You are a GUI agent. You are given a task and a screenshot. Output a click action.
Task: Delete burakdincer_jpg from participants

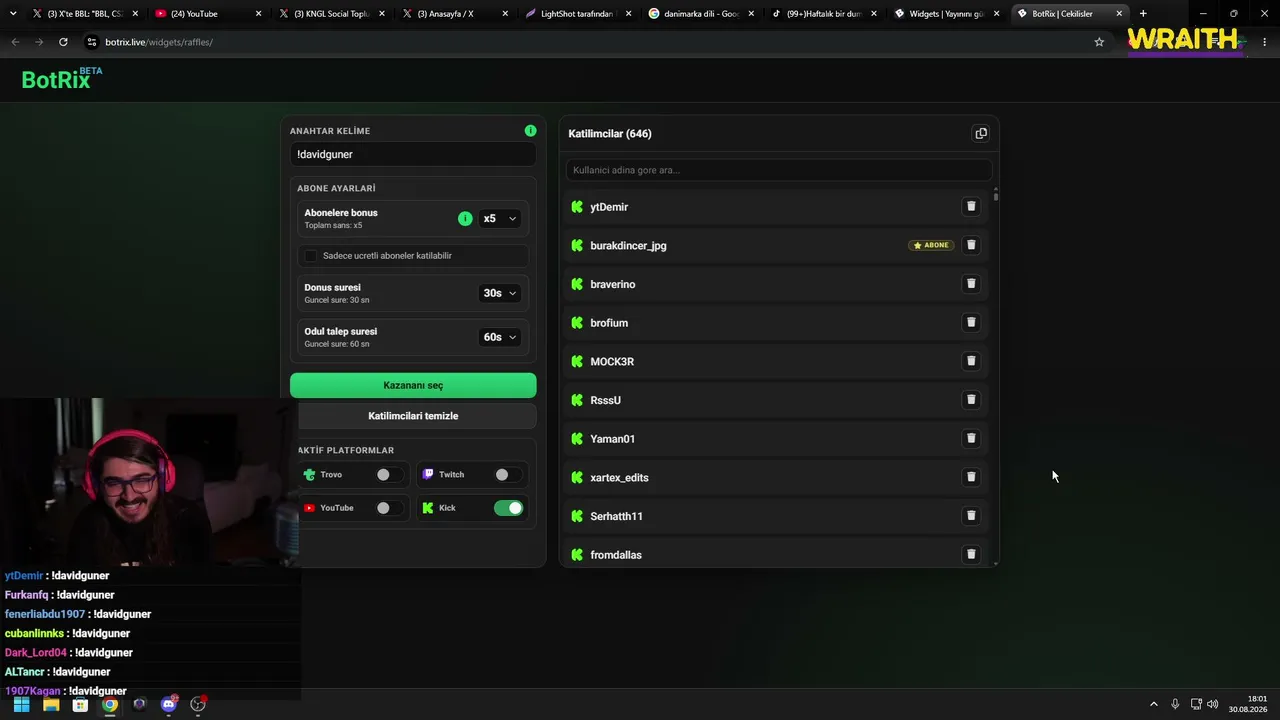970,245
